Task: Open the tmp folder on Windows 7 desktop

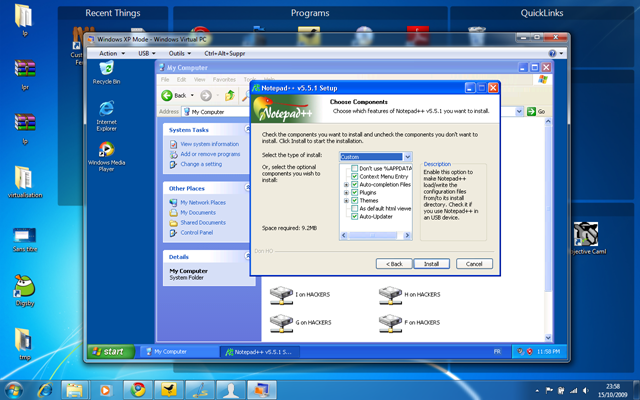Action: (x=24, y=344)
